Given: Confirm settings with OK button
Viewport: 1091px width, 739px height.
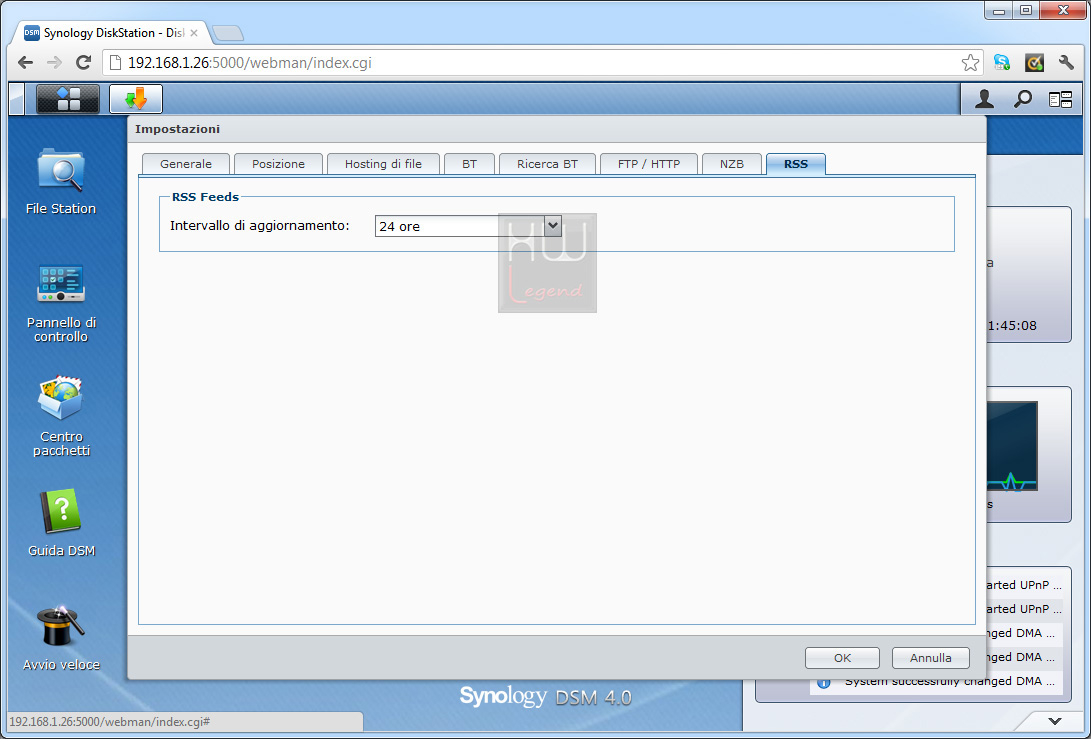Looking at the screenshot, I should [843, 658].
